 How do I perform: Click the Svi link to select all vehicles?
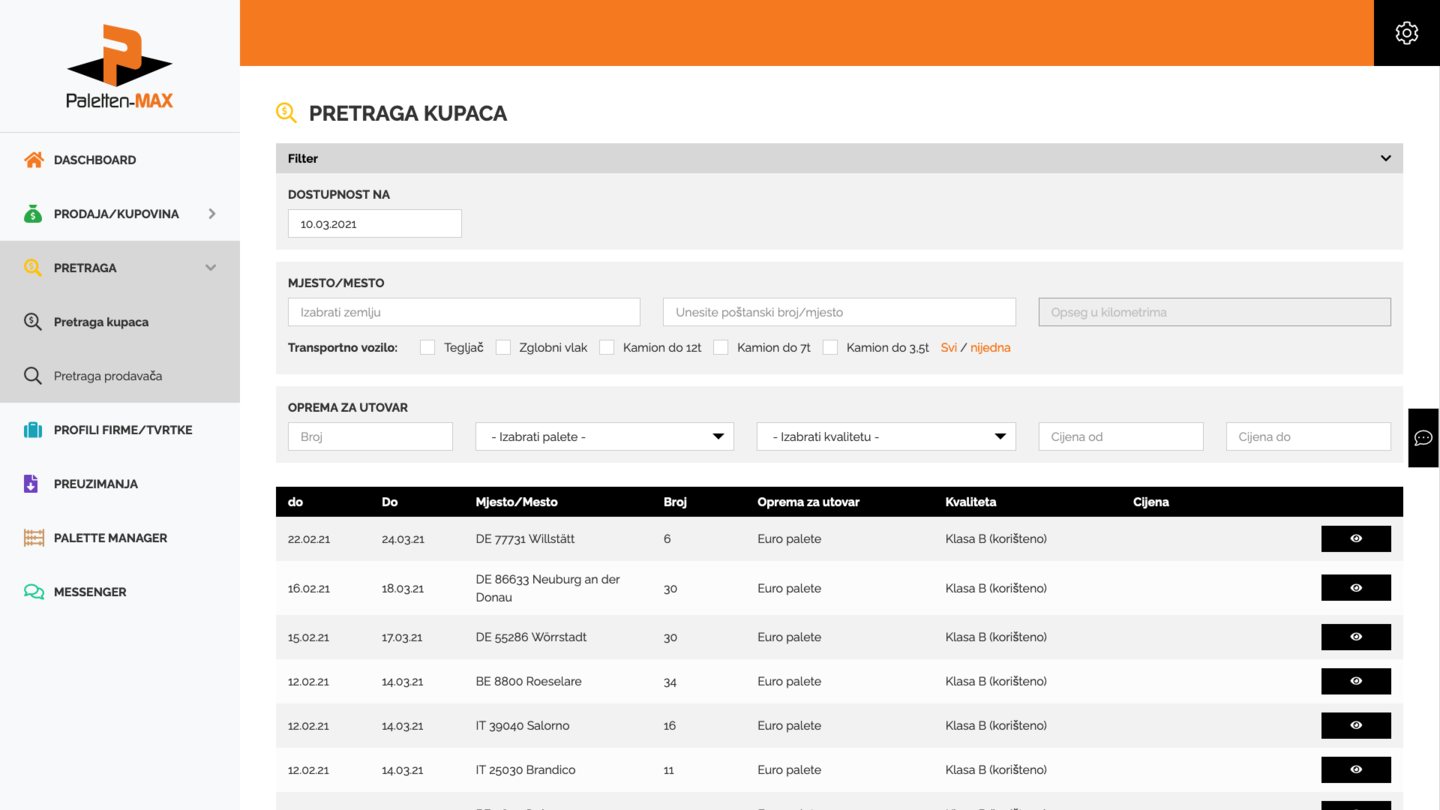click(x=948, y=348)
